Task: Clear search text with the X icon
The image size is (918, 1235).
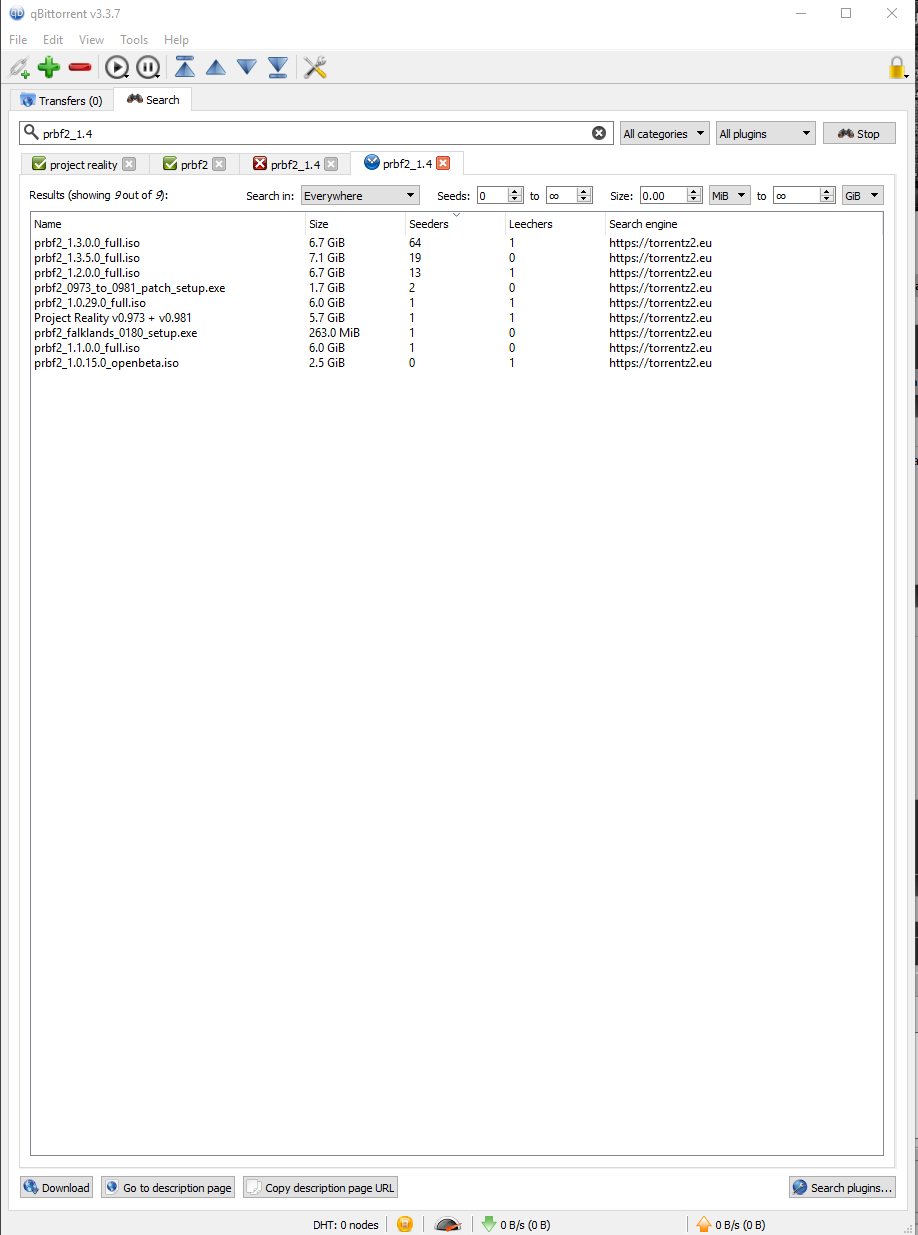Action: pos(599,133)
